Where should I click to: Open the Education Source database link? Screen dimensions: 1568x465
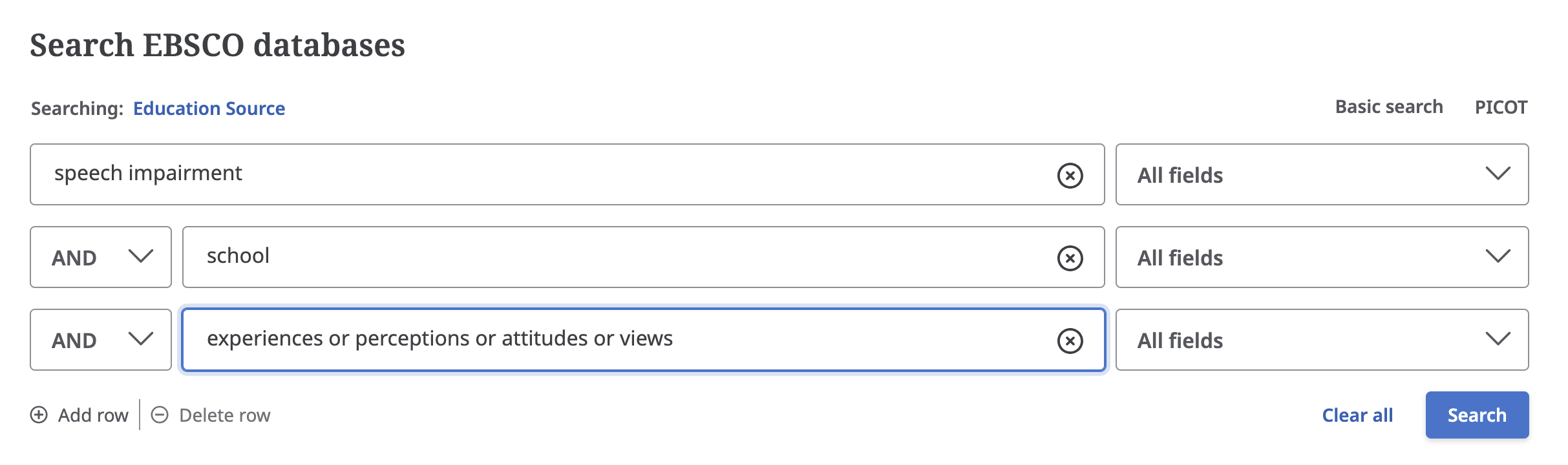point(209,108)
